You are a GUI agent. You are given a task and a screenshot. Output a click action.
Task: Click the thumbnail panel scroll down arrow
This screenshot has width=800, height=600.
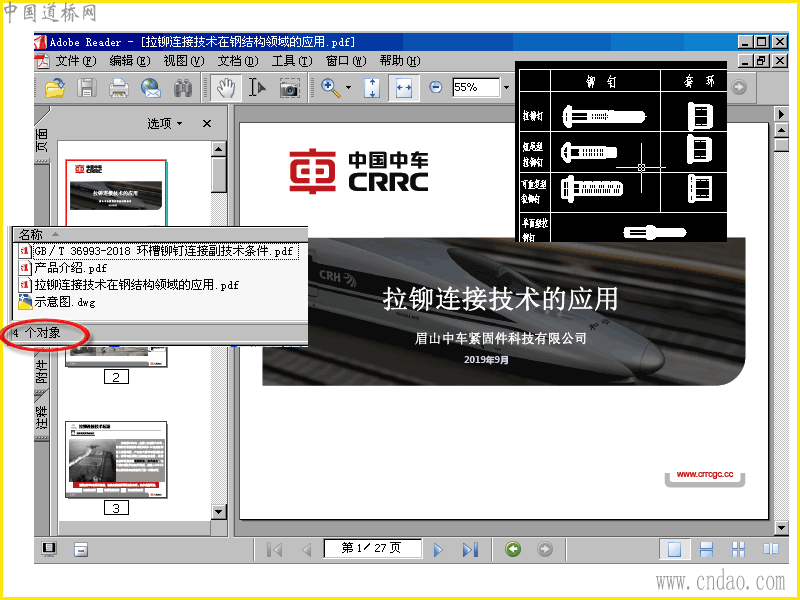coord(218,512)
